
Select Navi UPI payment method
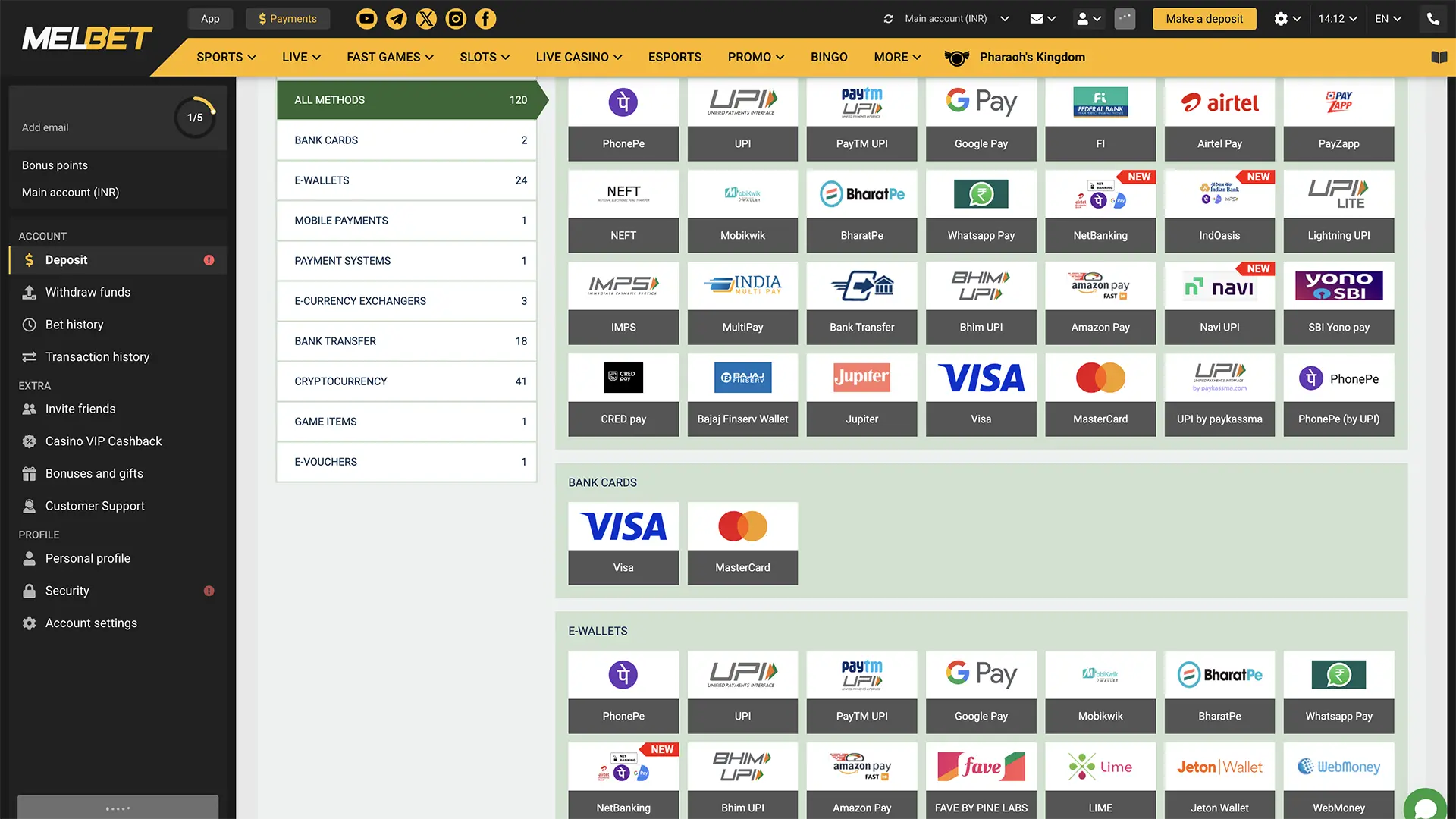1219,303
